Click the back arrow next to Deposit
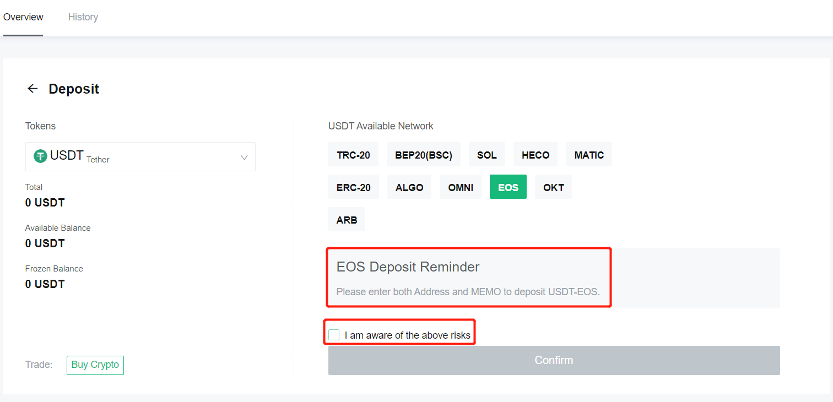This screenshot has width=833, height=402. pos(33,89)
